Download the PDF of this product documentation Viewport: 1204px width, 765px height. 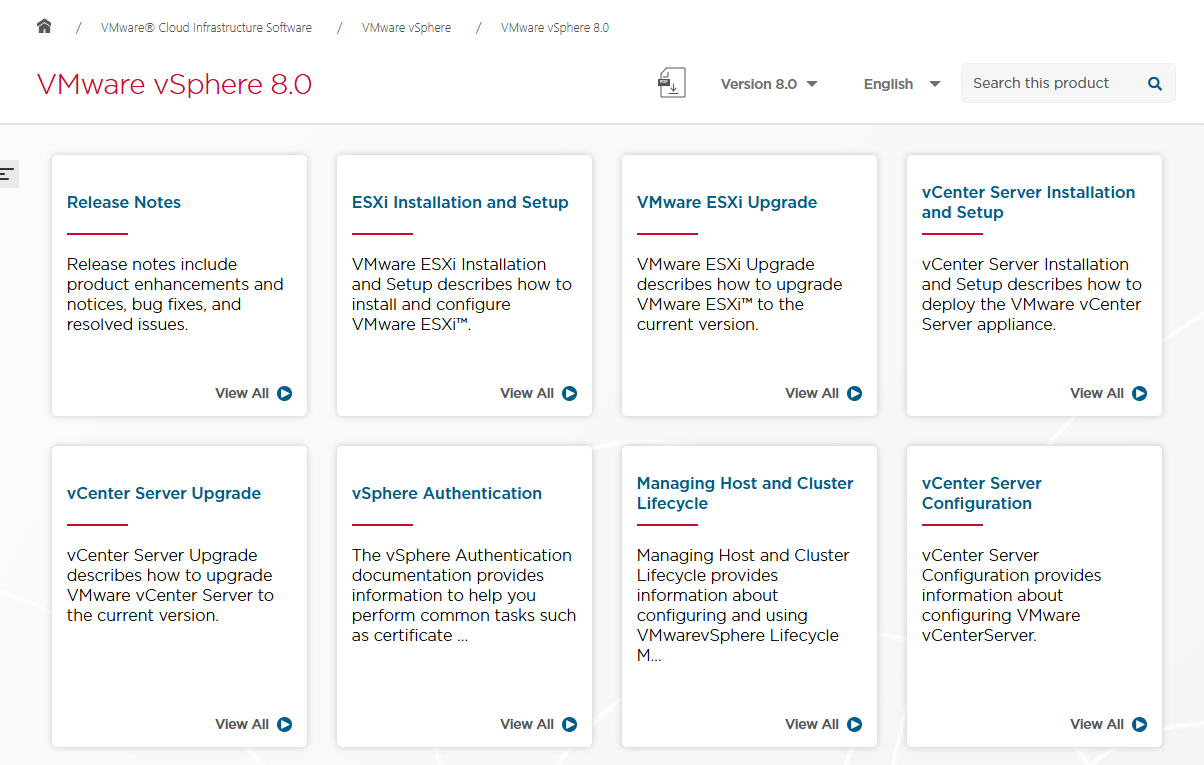click(x=672, y=83)
